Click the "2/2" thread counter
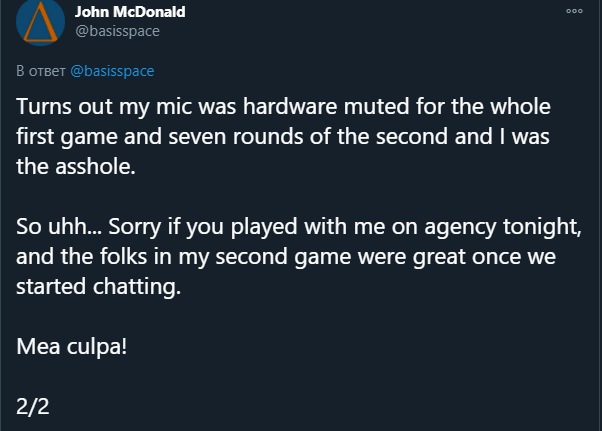Screen dimensions: 602x431 (35, 407)
